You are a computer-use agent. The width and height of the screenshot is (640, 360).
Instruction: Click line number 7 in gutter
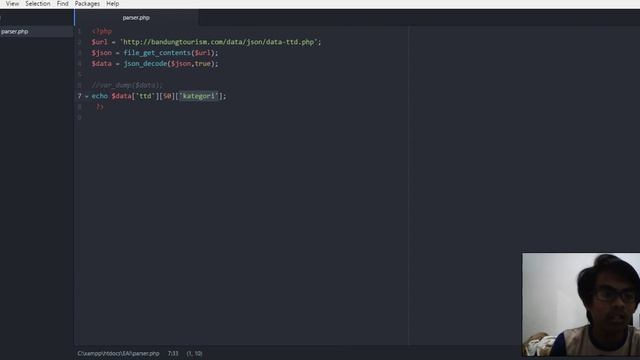coord(80,96)
